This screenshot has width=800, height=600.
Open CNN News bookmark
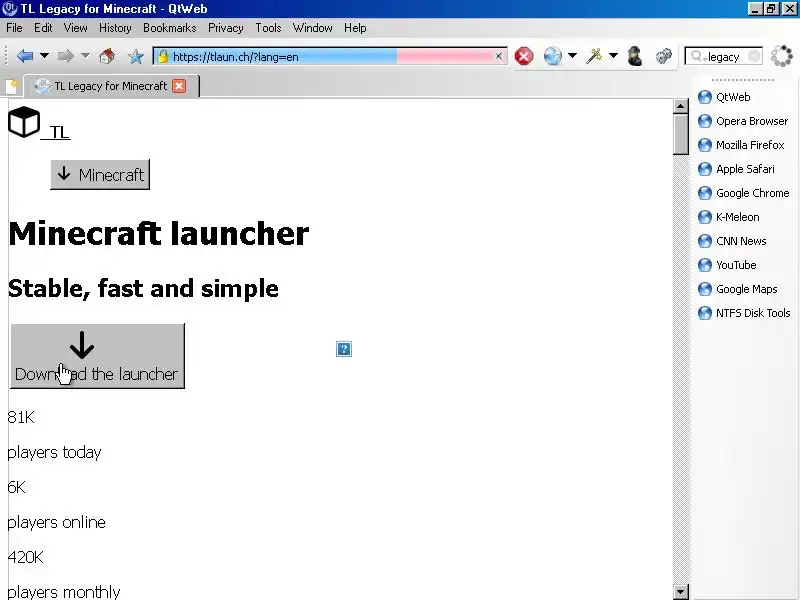coord(732,241)
